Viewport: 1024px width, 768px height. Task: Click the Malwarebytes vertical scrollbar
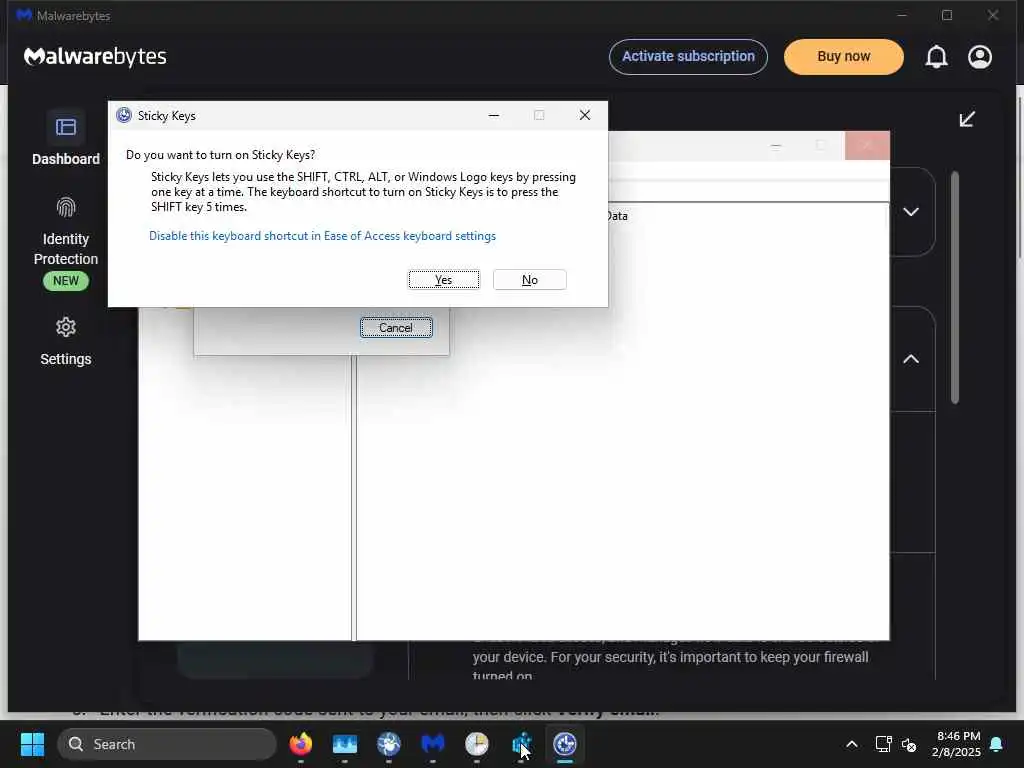tap(955, 287)
